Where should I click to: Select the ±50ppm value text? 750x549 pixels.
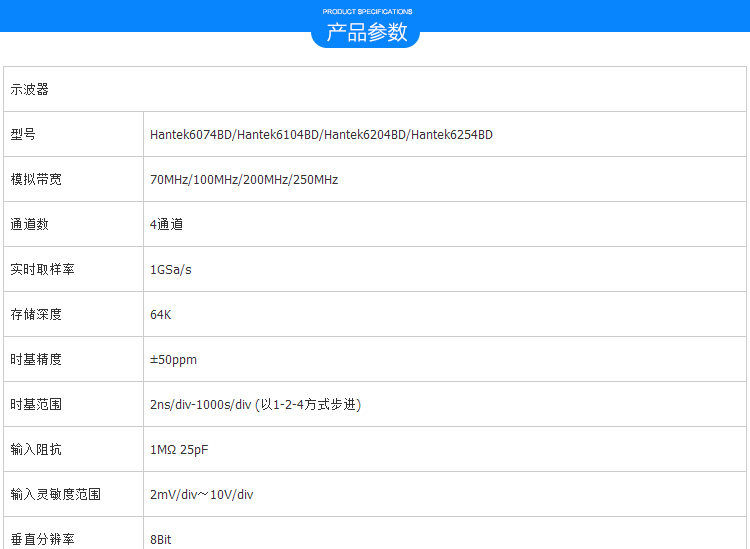point(174,360)
